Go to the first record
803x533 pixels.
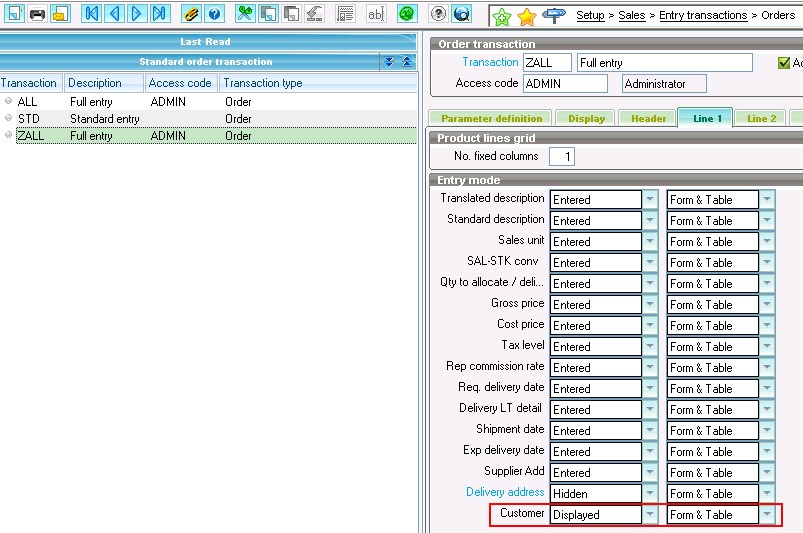tap(91, 14)
